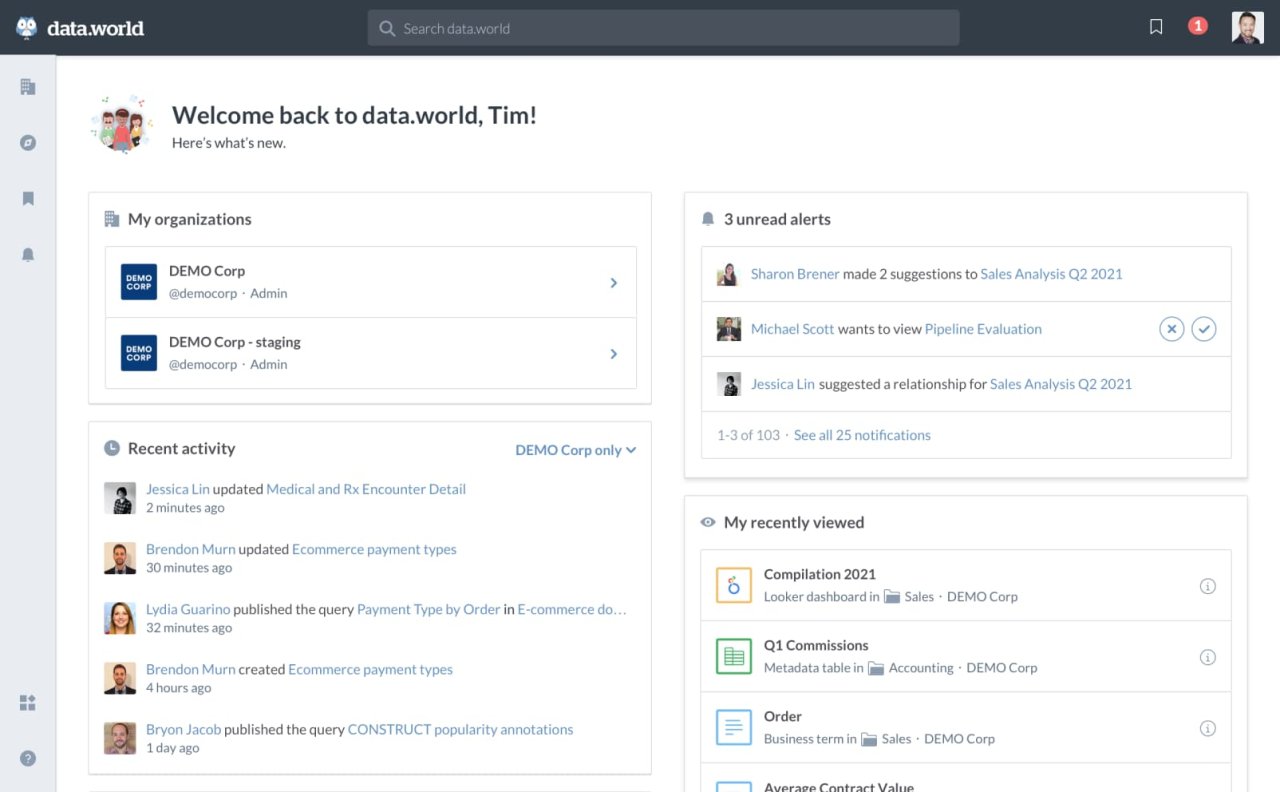The width and height of the screenshot is (1280, 792).
Task: Open Michael Scott's profile link
Action: [792, 329]
